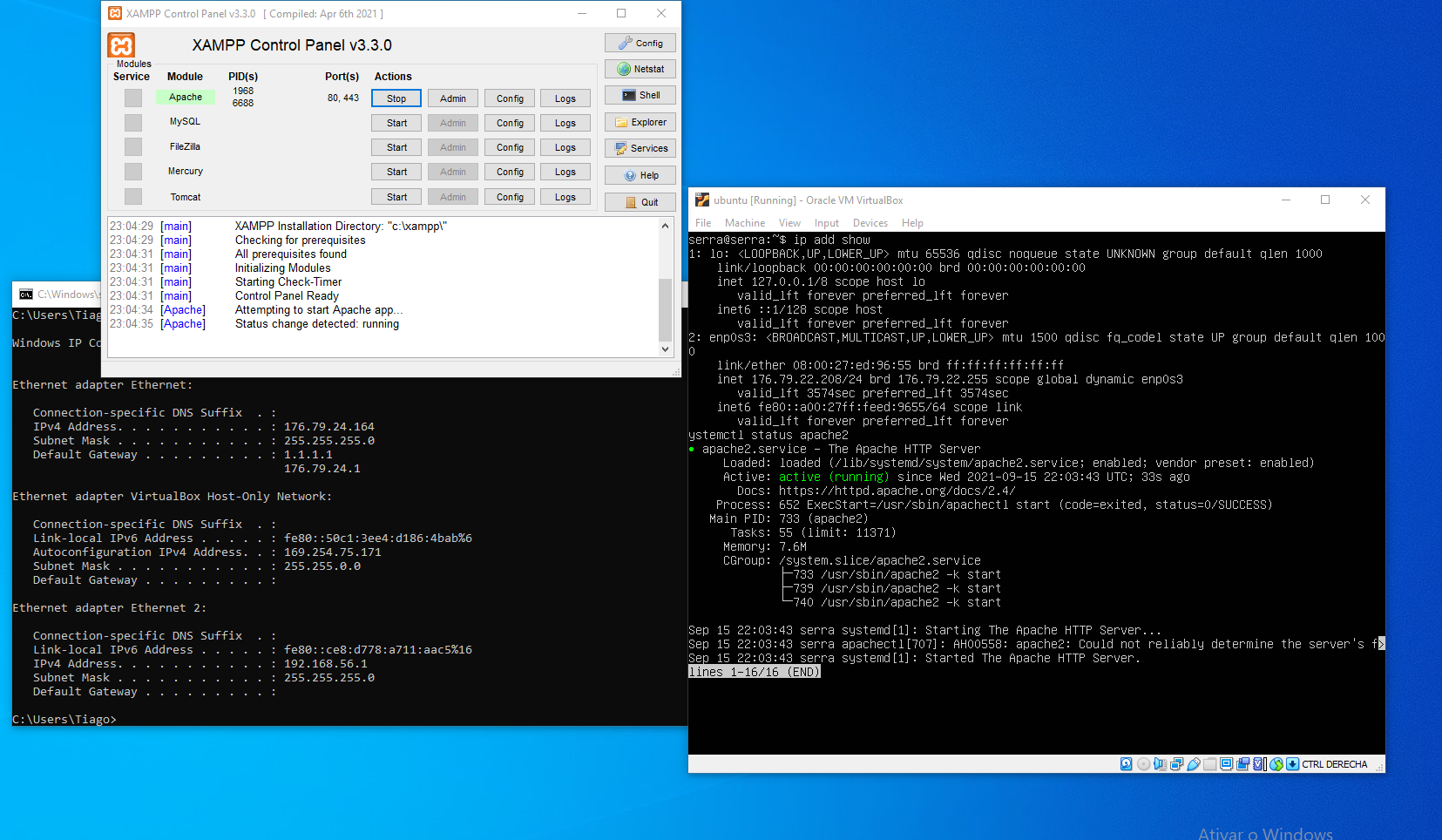Open FileZilla Config options

(x=510, y=147)
